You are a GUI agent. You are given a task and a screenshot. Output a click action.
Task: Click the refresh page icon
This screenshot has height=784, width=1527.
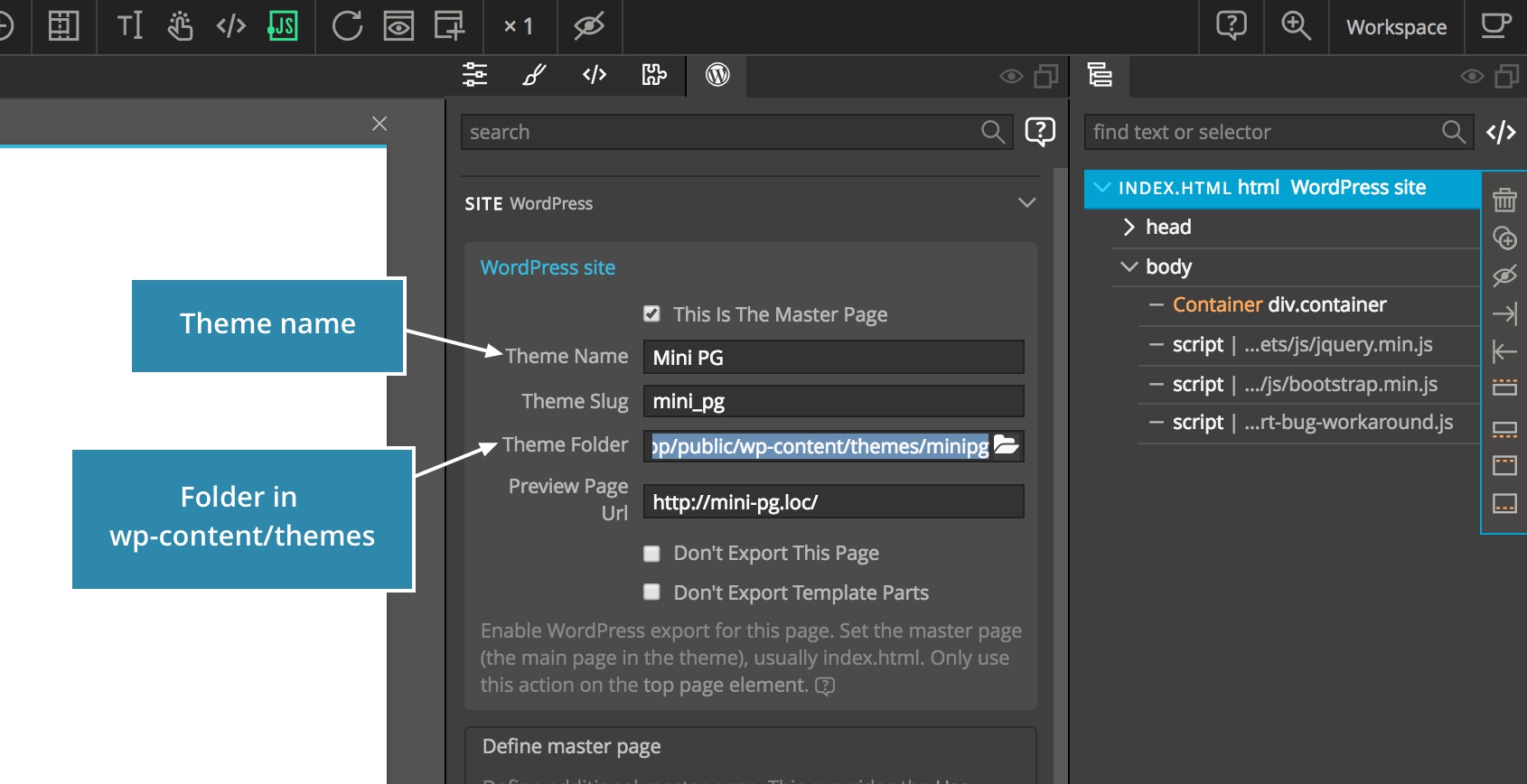pyautogui.click(x=347, y=26)
